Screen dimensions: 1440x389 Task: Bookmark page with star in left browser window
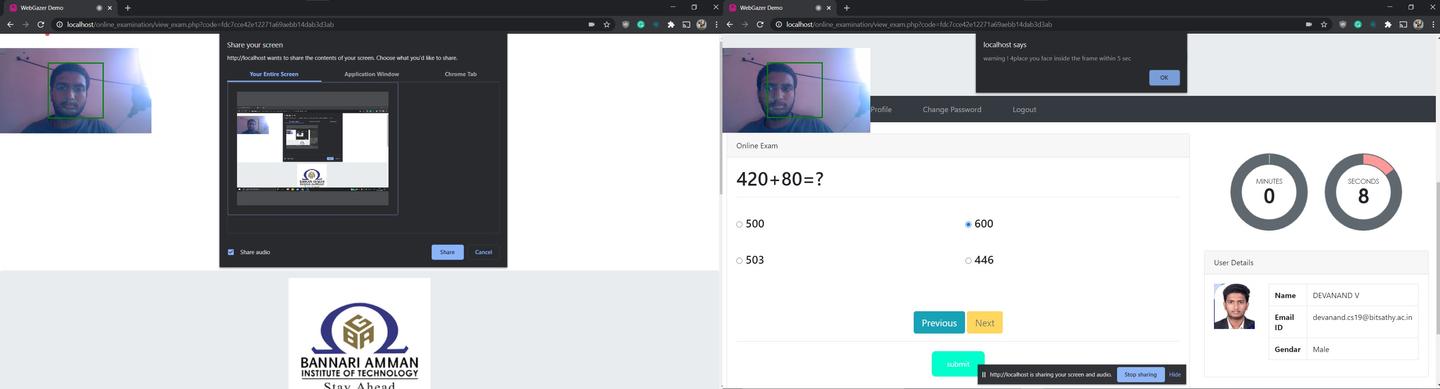coord(606,24)
